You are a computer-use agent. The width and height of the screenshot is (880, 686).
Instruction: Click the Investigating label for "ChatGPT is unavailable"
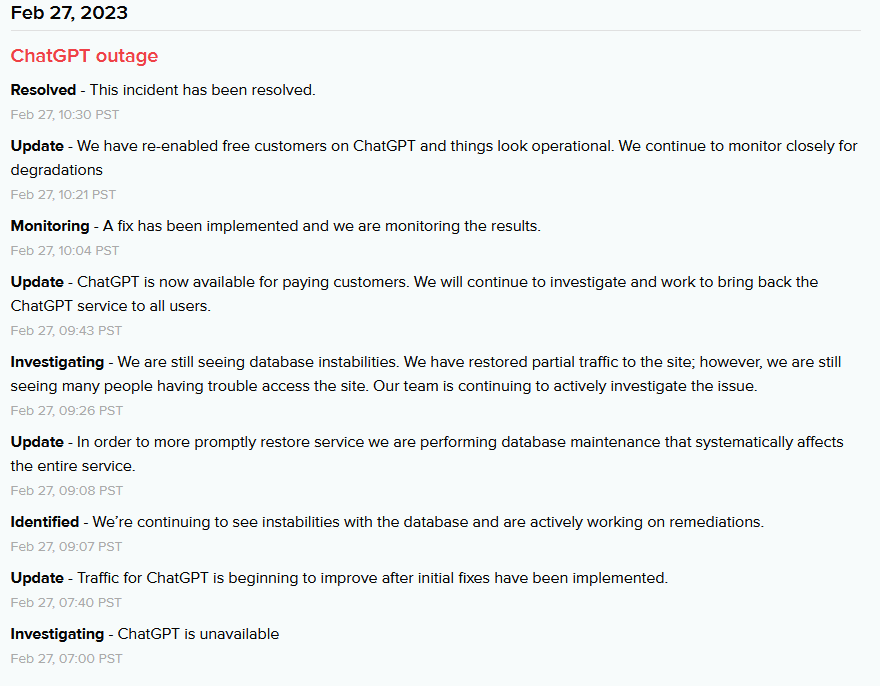(57, 634)
